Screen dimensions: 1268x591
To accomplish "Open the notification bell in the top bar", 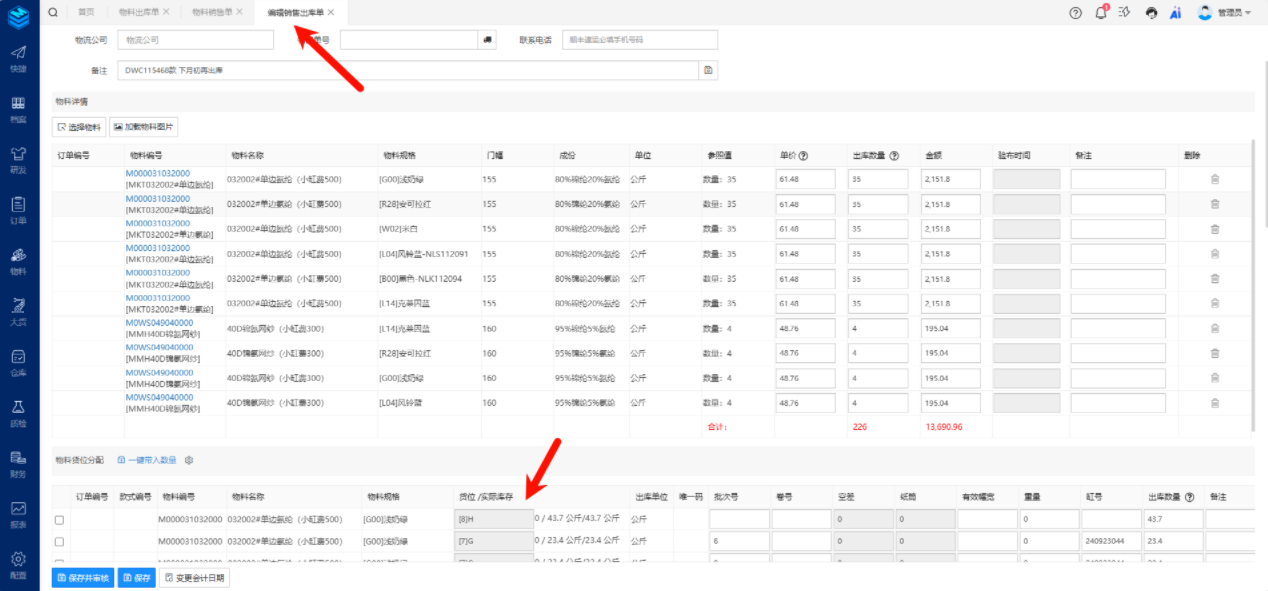I will 1101,13.
